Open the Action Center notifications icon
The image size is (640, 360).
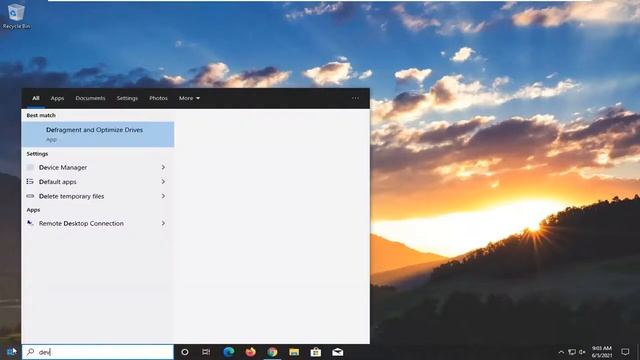click(x=625, y=352)
